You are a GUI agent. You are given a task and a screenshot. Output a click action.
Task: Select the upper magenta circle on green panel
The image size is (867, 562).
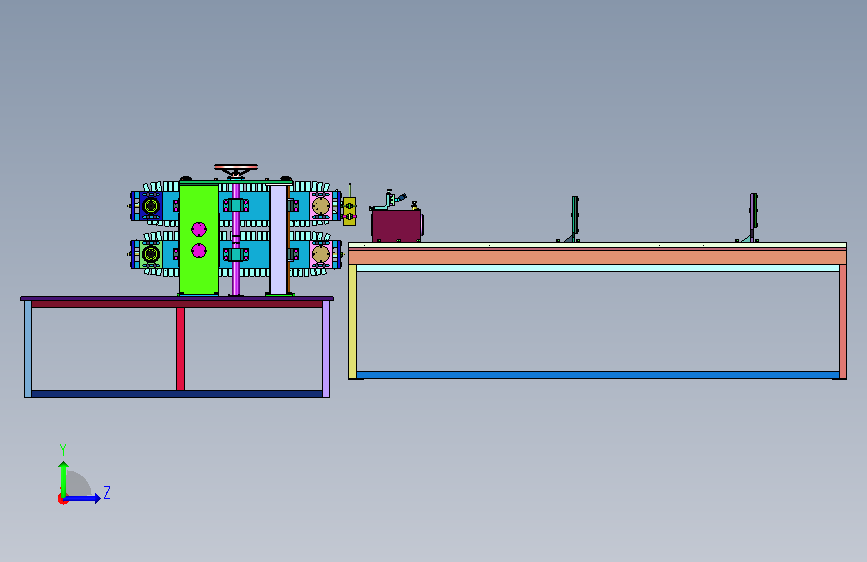199,229
